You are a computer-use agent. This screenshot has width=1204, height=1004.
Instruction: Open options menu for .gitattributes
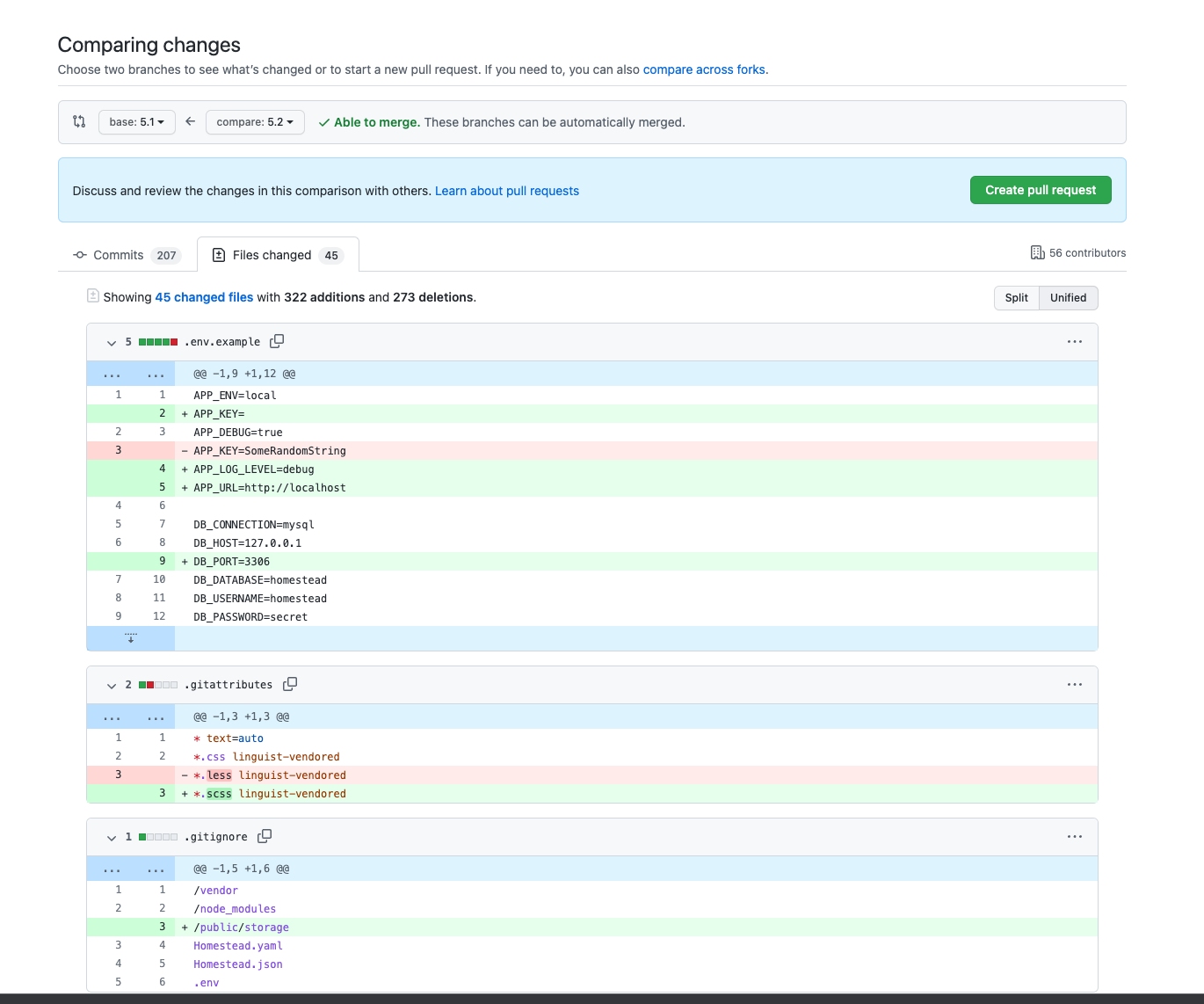pyautogui.click(x=1075, y=685)
